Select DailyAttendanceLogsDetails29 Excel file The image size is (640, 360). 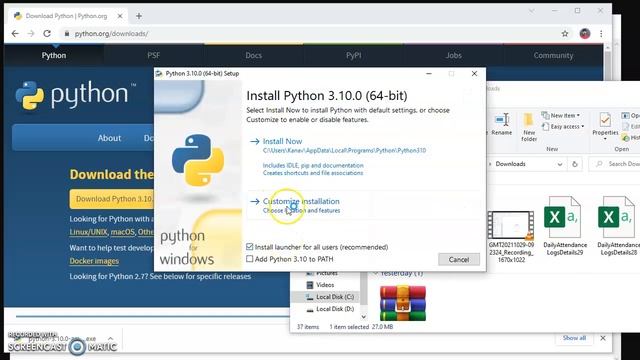pyautogui.click(x=565, y=227)
